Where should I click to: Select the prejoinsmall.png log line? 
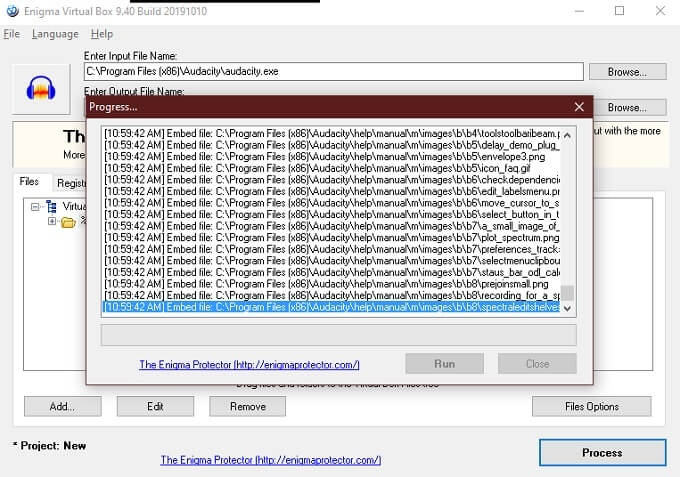(332, 284)
